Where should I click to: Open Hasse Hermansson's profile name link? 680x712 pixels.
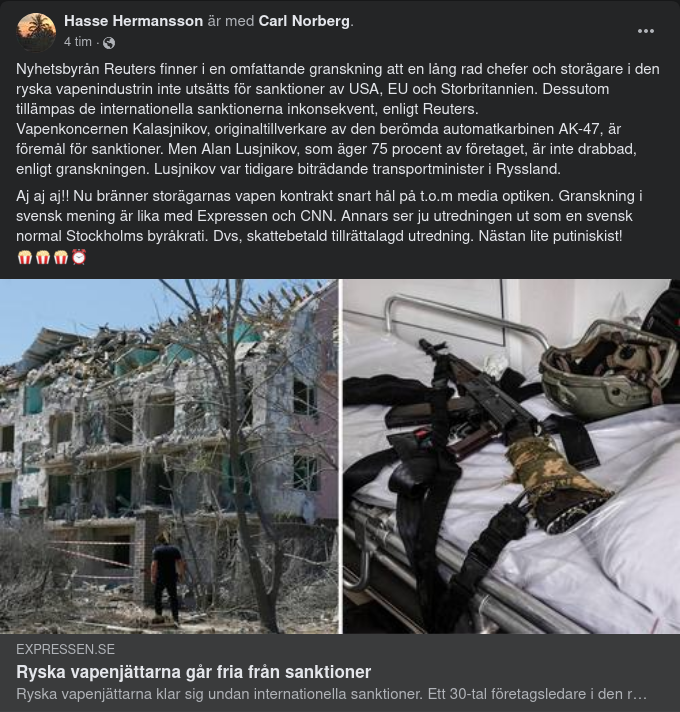[x=133, y=21]
